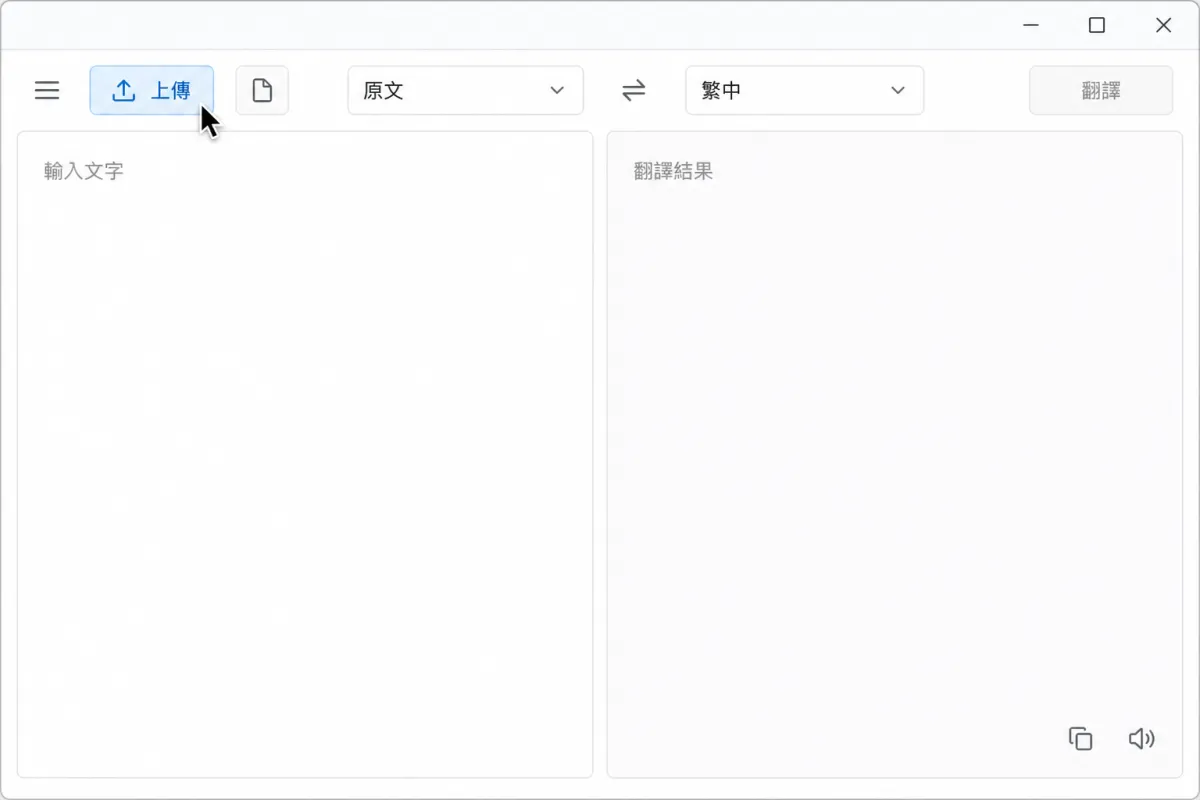Close the translator window
Viewport: 1200px width, 800px height.
pos(1163,26)
